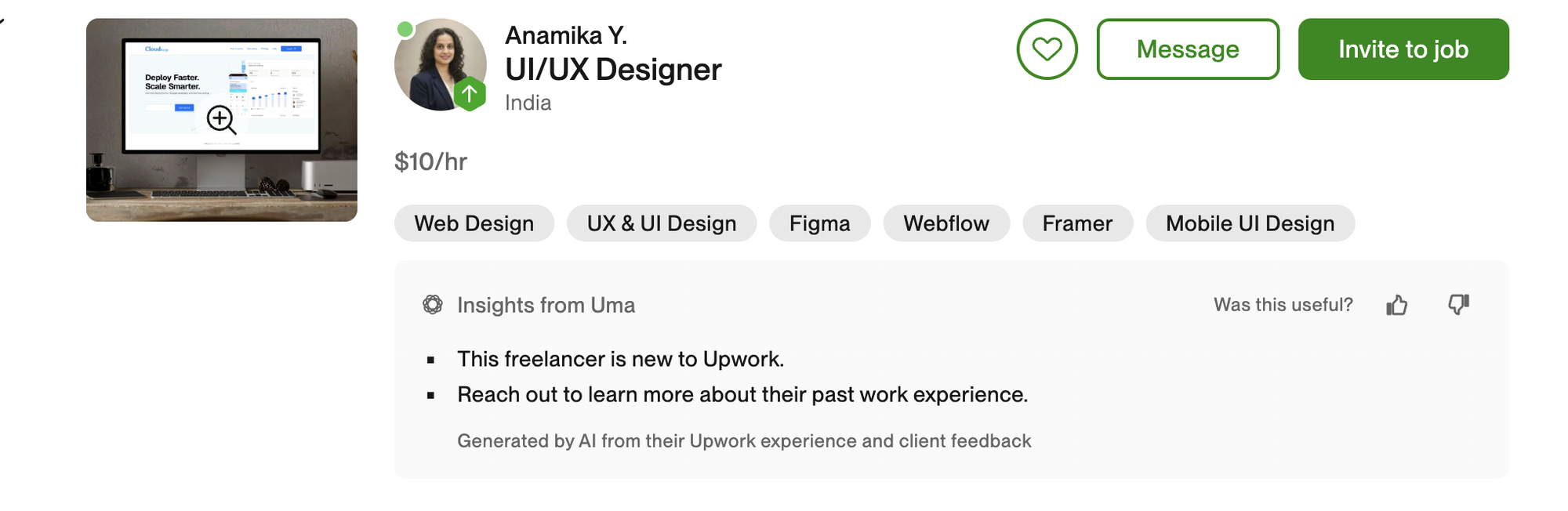This screenshot has height=511, width=1568.
Task: Save freelancer with the heart icon
Action: coord(1047,49)
